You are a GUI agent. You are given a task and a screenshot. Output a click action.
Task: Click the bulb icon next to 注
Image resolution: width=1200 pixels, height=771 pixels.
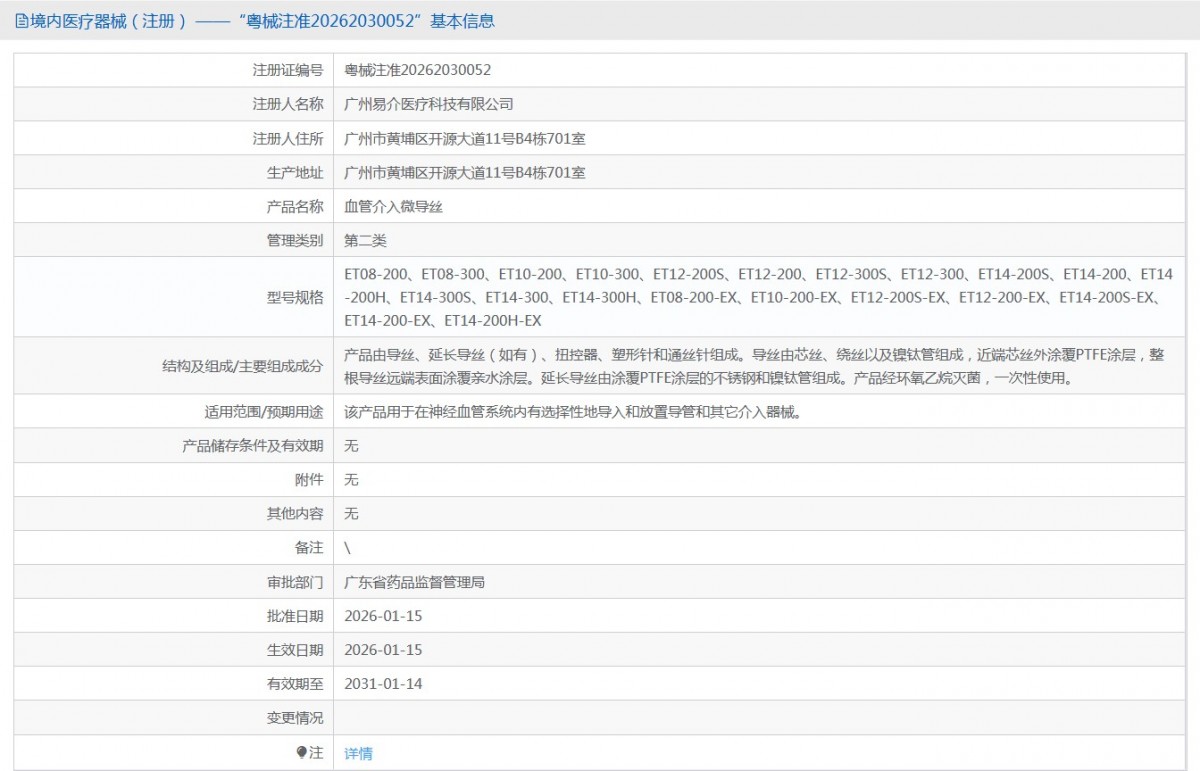302,753
